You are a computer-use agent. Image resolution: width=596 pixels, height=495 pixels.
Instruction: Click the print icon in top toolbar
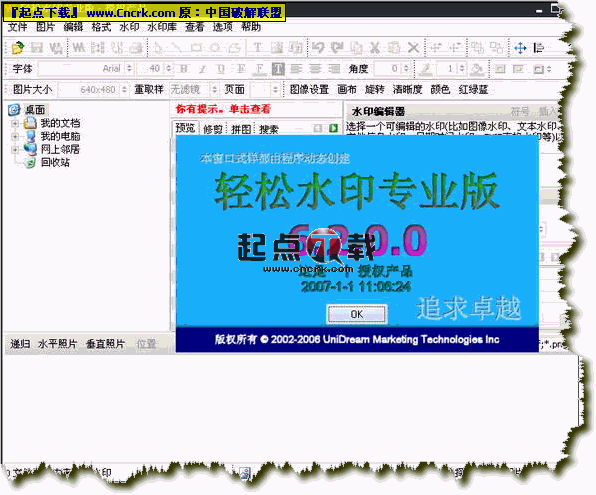click(x=136, y=48)
